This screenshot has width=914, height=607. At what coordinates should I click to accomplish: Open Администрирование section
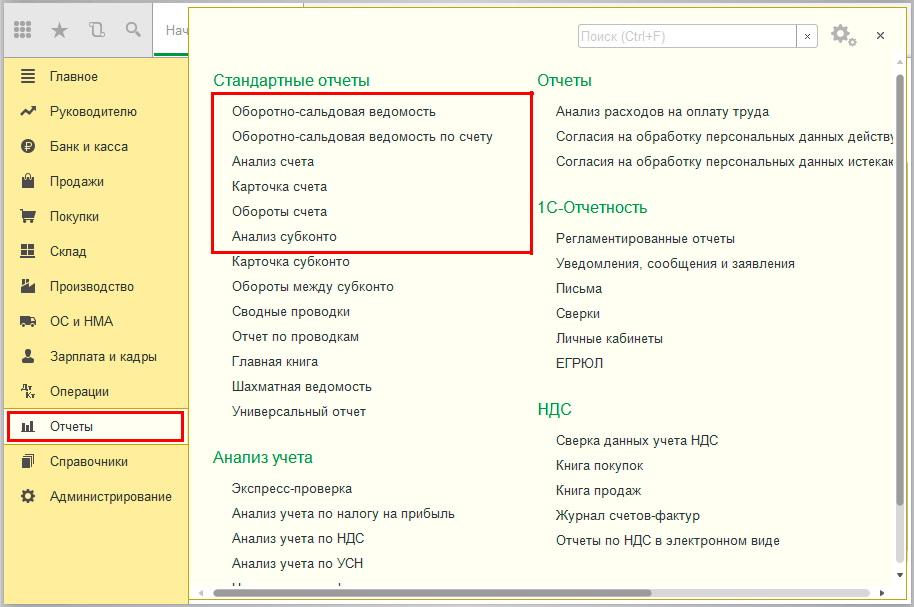click(111, 496)
